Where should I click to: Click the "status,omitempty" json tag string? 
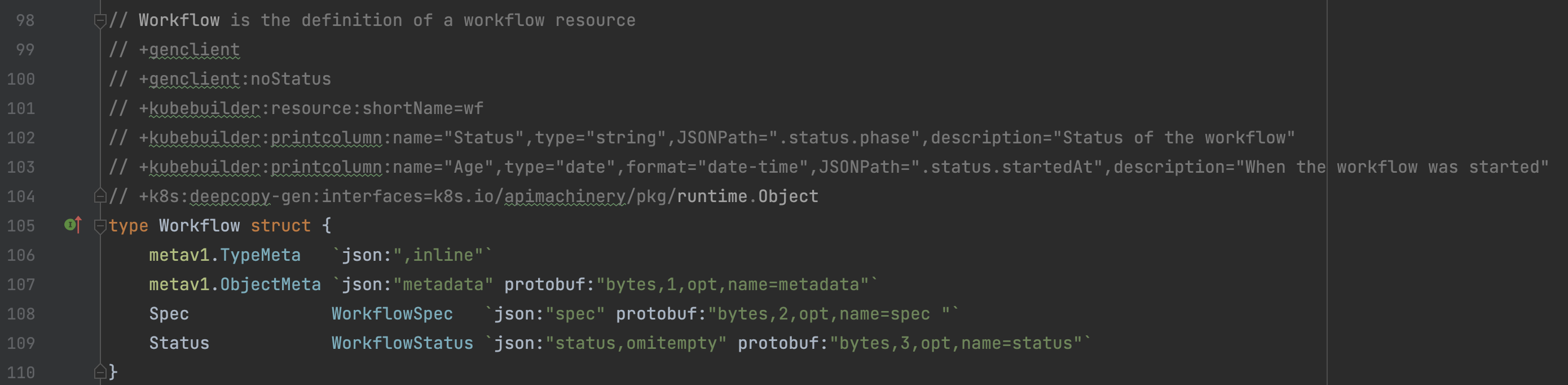point(636,343)
